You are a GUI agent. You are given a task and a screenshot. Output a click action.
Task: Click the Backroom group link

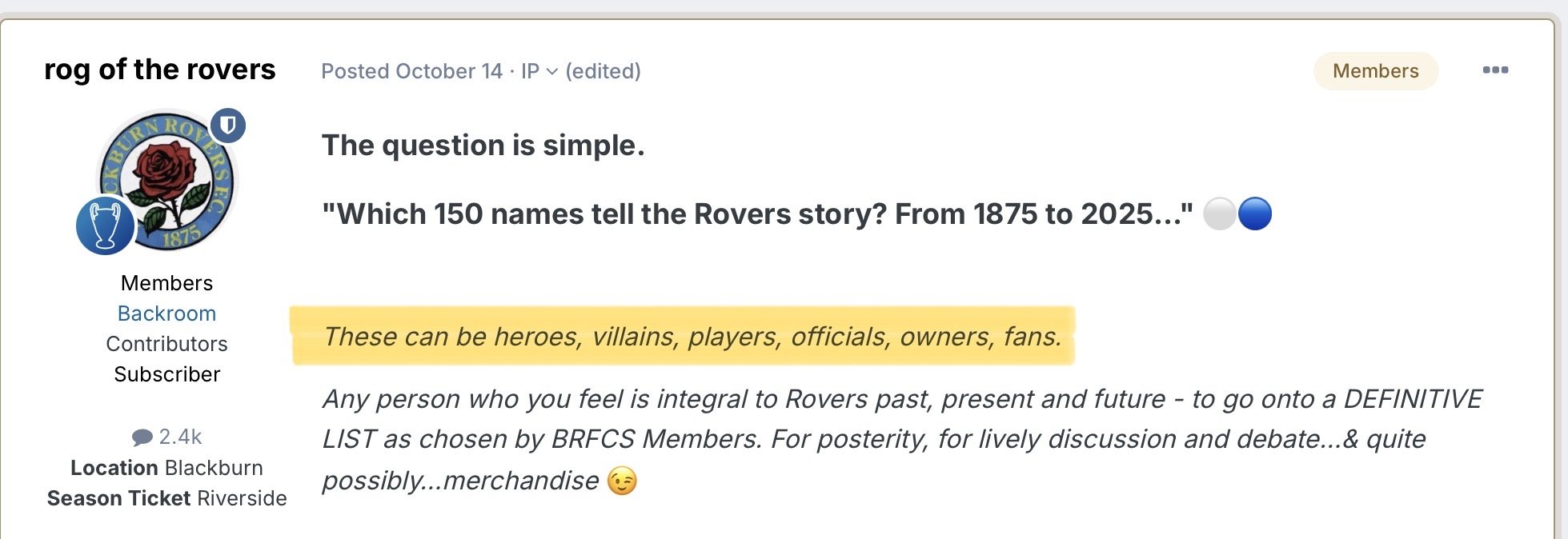click(166, 313)
